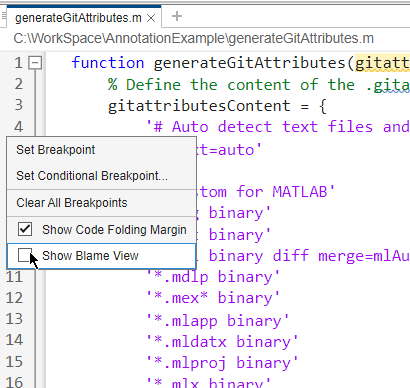Viewport: 410px width, 388px height.
Task: Click the '*.mldatx binary' string
Action: click(x=222, y=342)
